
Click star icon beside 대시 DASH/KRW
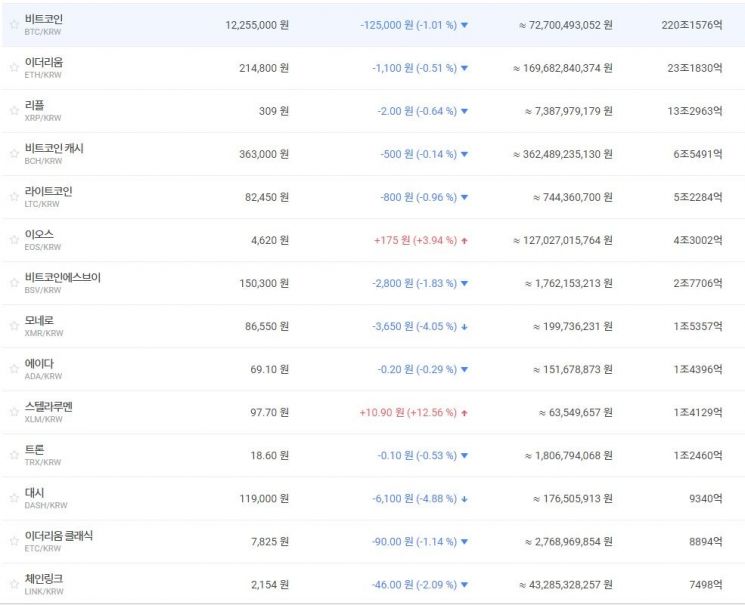pos(14,498)
